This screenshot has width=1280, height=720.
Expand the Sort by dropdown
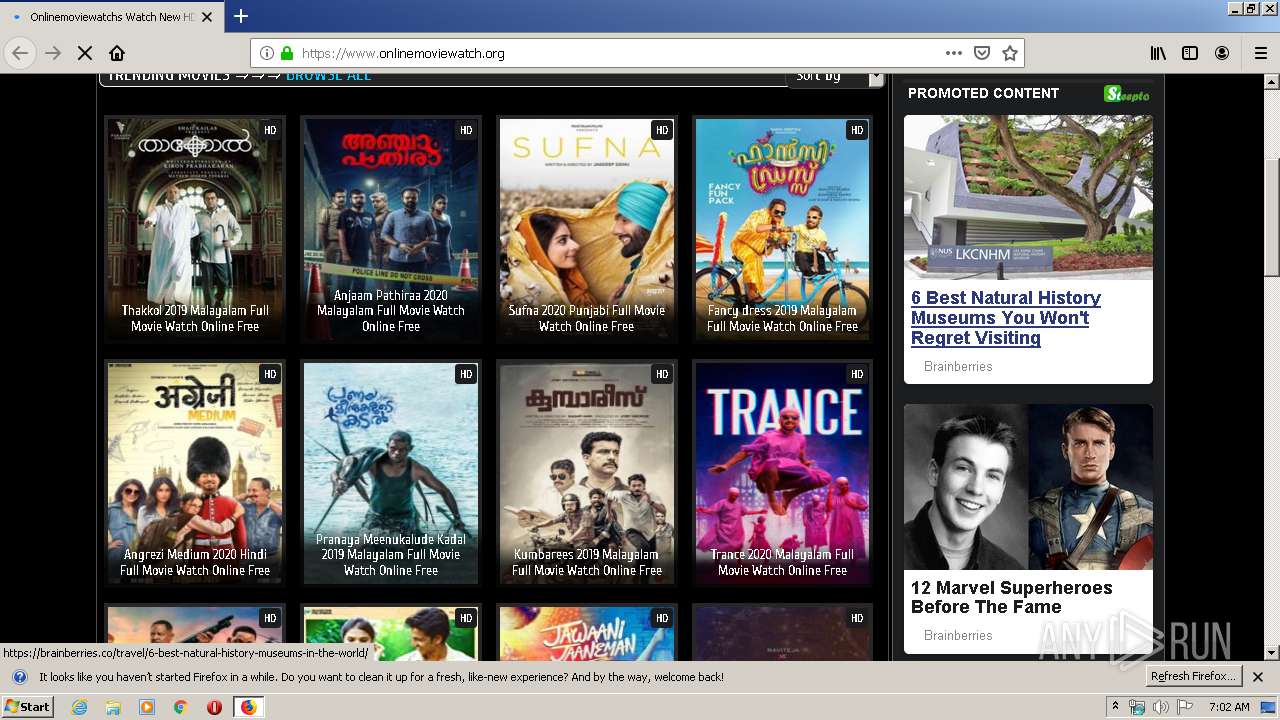click(835, 77)
